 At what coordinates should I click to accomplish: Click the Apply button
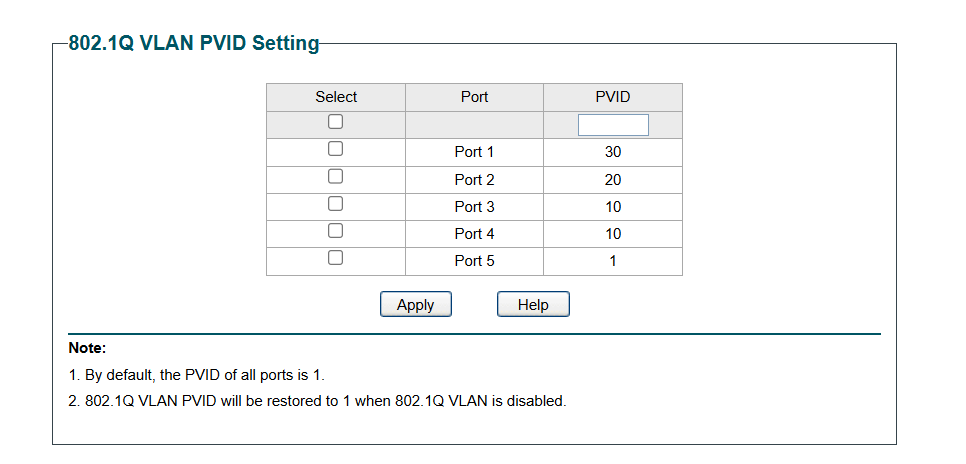pos(416,304)
